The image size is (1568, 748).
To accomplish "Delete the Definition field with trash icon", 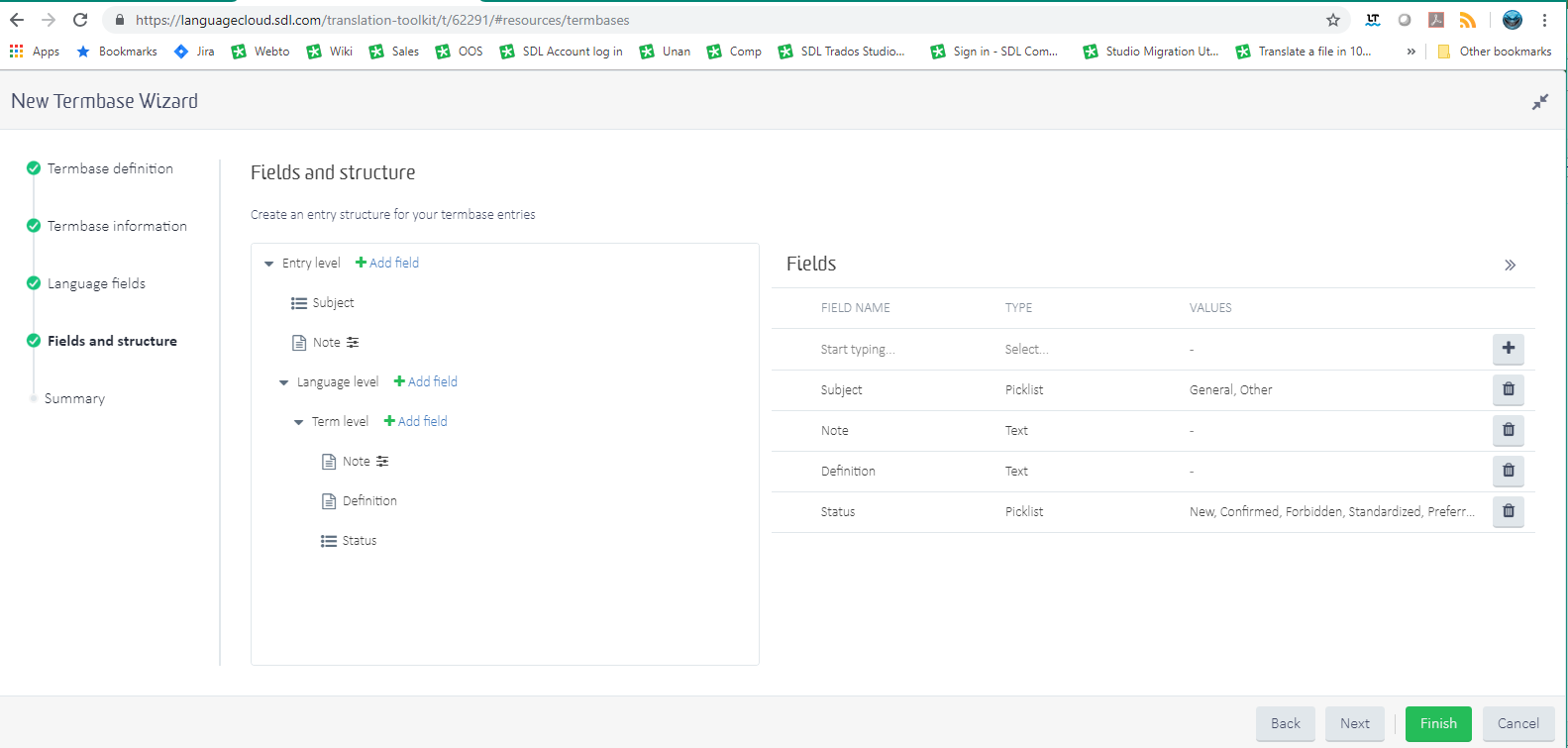I will click(1508, 471).
